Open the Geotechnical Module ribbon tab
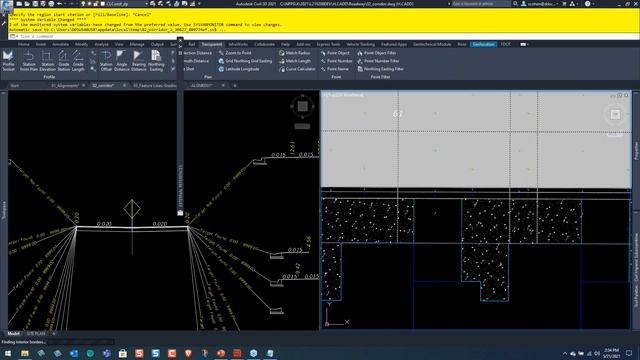 point(432,44)
